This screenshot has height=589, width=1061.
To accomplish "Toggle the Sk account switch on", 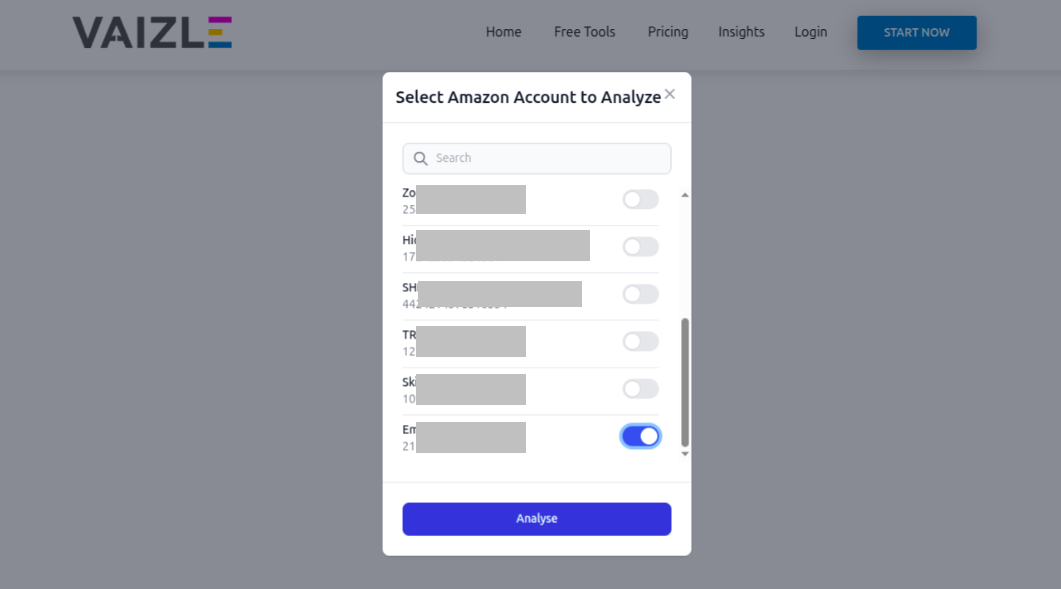I will pyautogui.click(x=640, y=389).
